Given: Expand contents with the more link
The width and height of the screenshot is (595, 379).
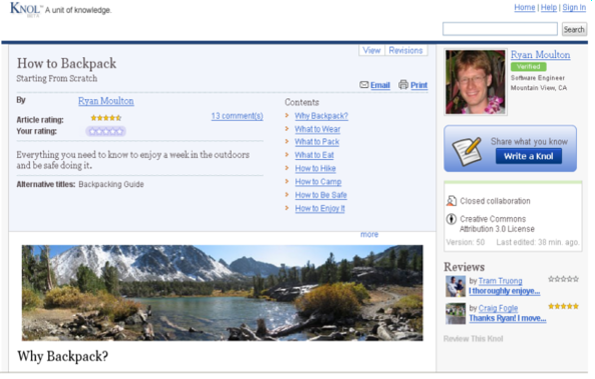Looking at the screenshot, I should click(369, 234).
